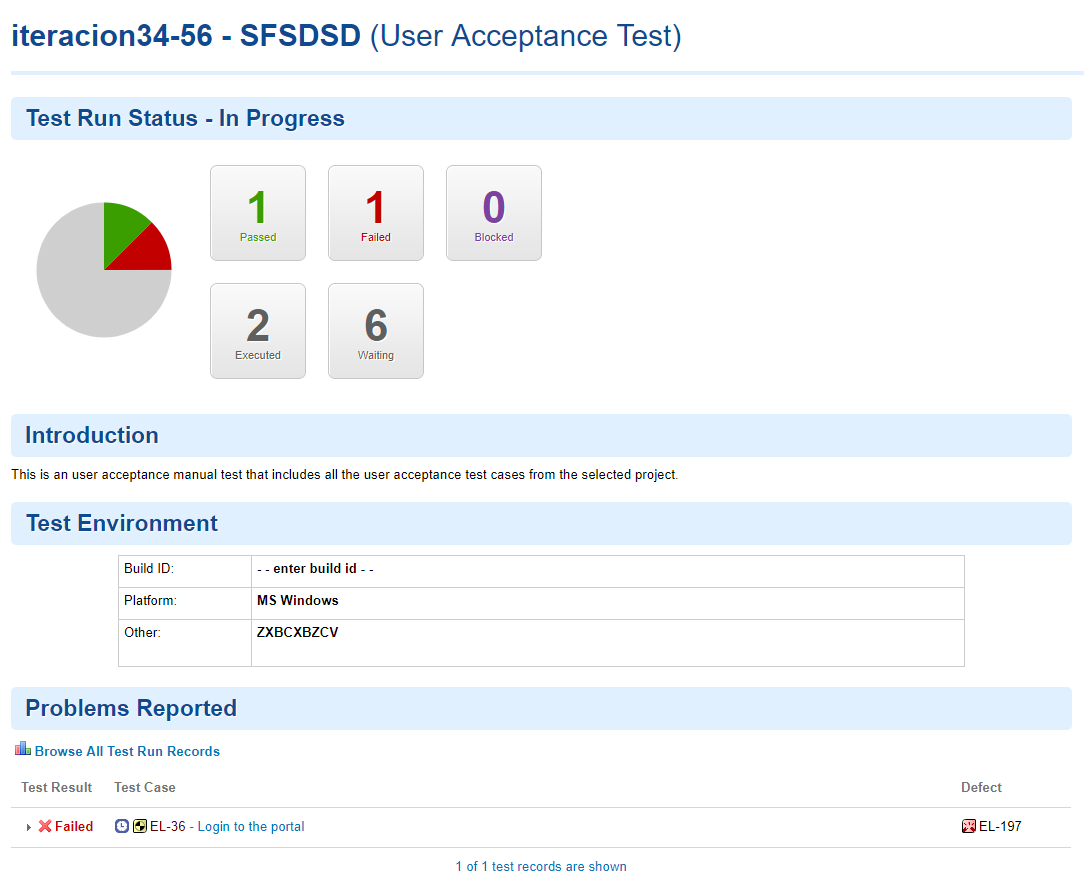Viewport: 1084px width, 878px height.
Task: Click the introduction paragraph about user acceptance tests
Action: coord(345,474)
